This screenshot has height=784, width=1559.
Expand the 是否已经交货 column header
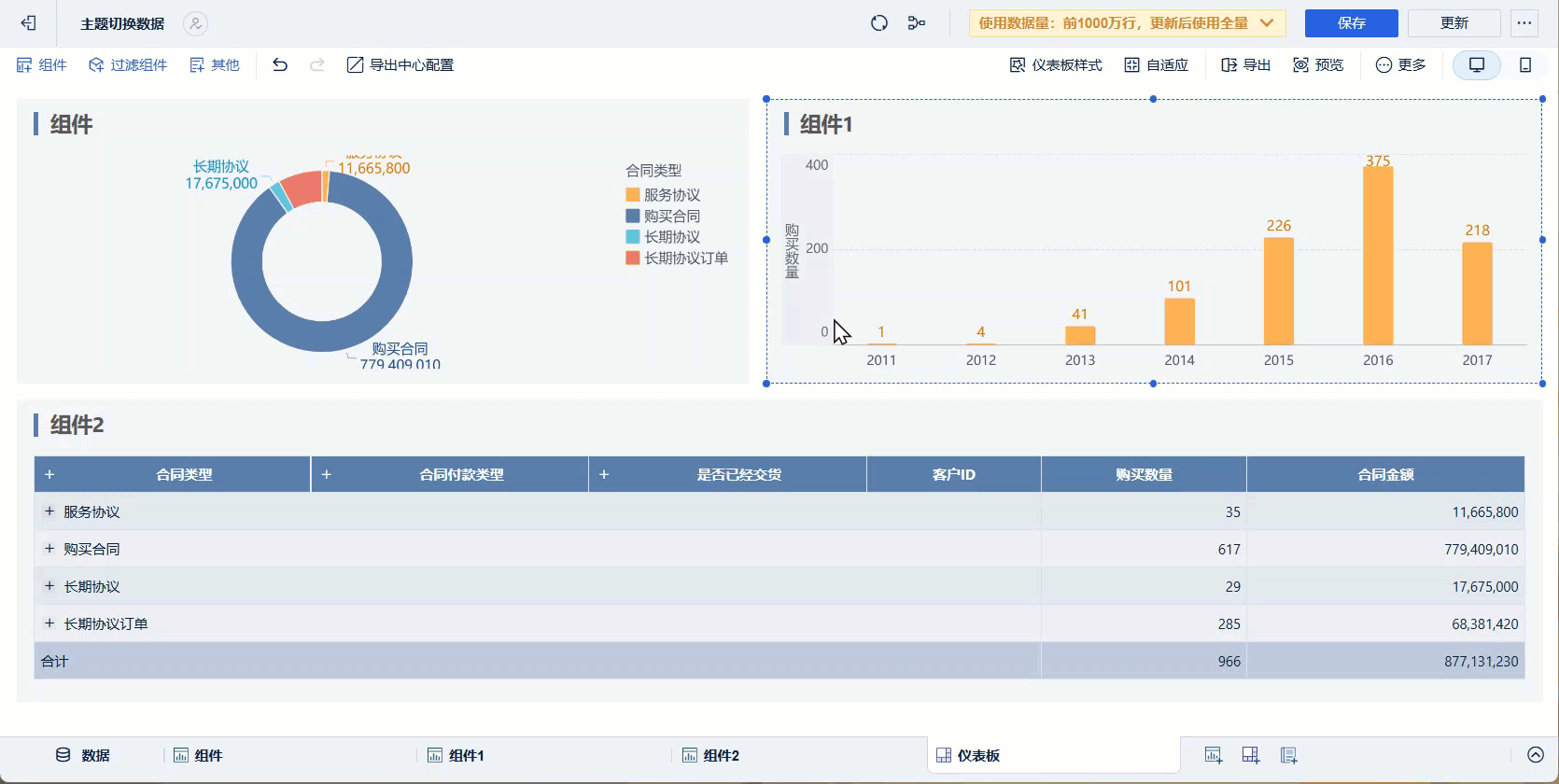coord(604,474)
